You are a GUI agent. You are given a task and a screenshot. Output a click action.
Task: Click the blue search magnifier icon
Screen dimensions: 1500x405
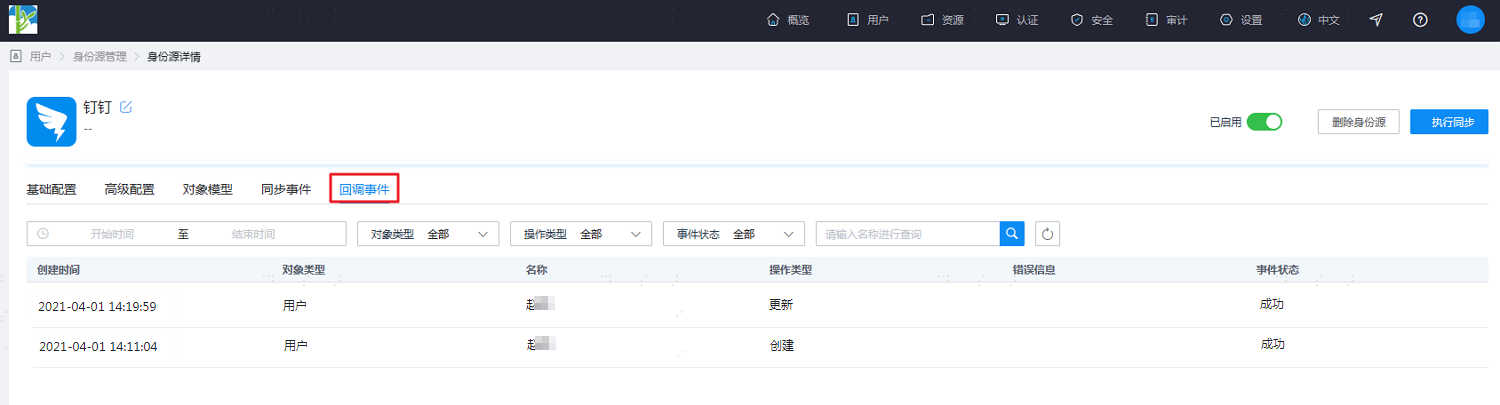(1012, 234)
